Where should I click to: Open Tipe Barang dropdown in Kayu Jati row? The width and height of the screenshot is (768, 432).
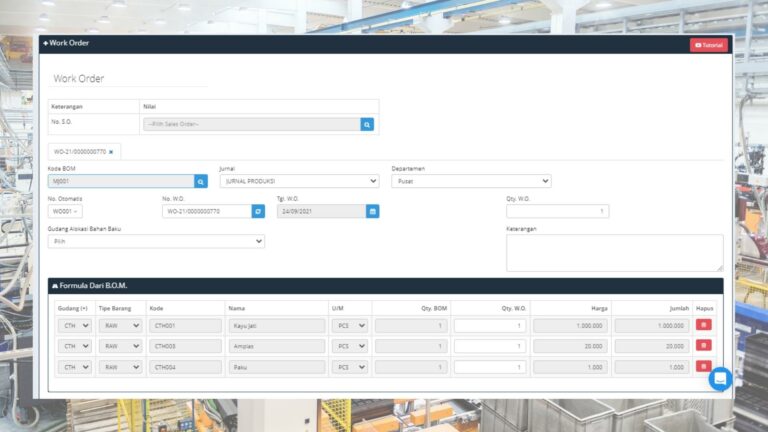[120, 326]
